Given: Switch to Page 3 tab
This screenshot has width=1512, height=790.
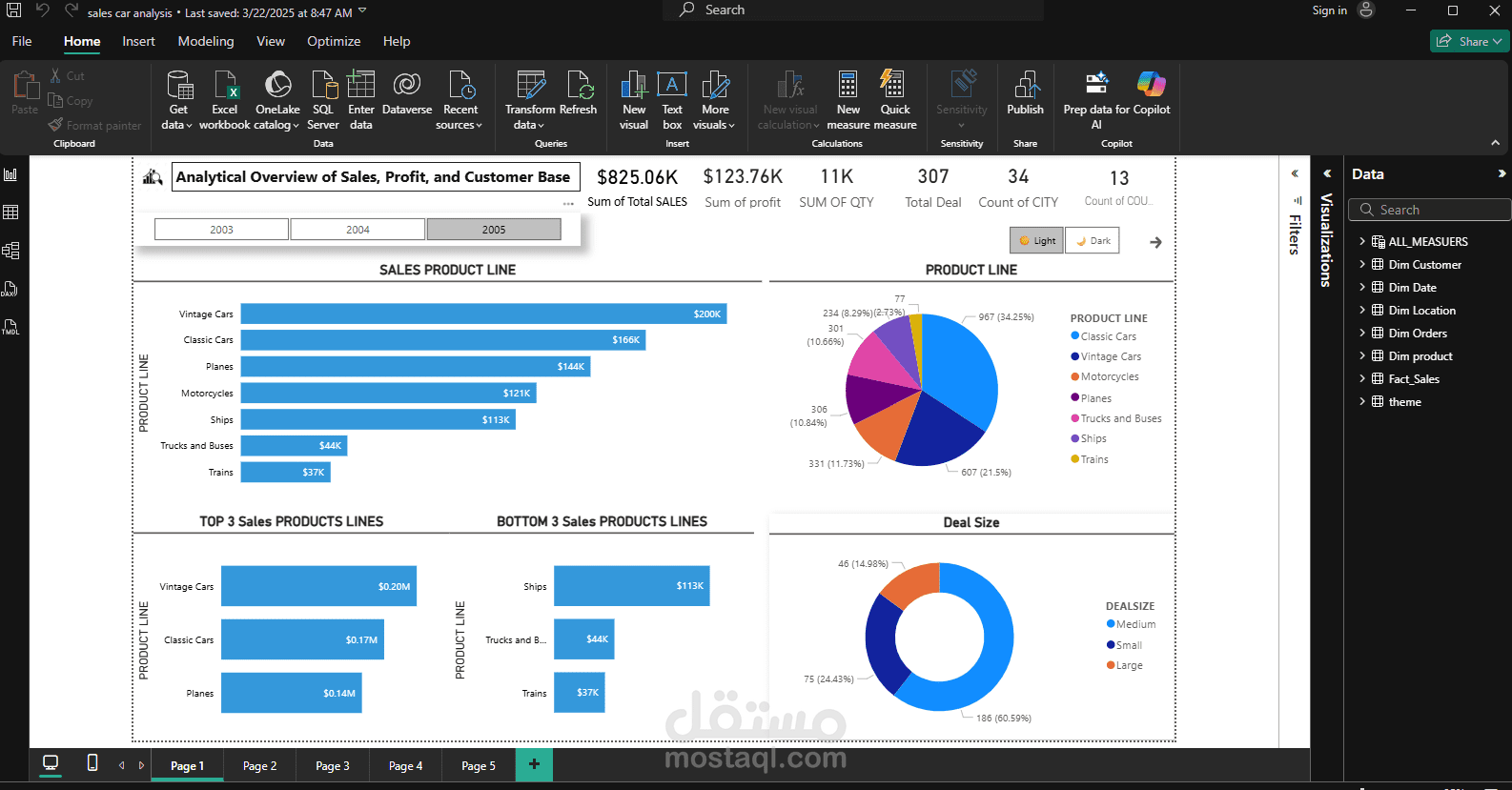Looking at the screenshot, I should (333, 765).
